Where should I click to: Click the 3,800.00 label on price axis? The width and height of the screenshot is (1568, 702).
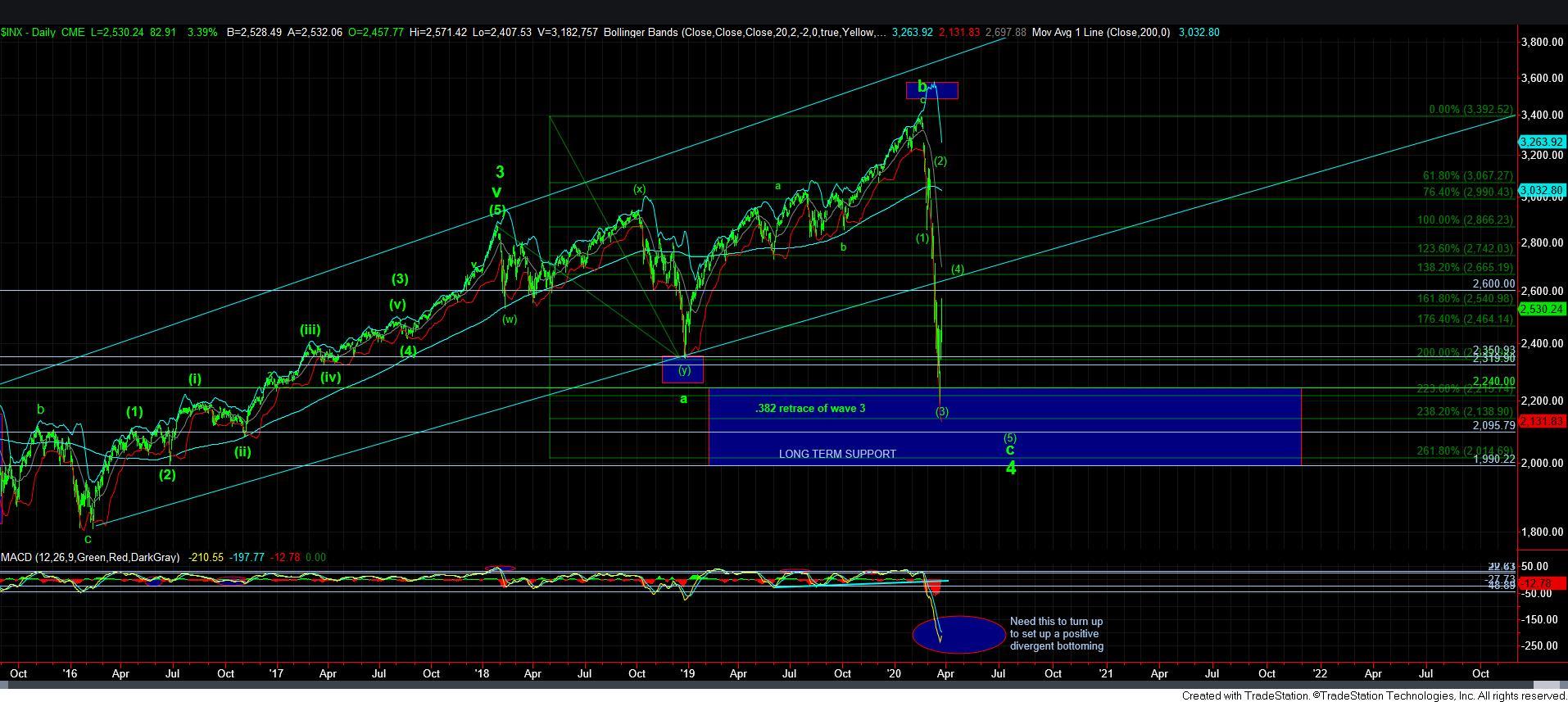1543,43
